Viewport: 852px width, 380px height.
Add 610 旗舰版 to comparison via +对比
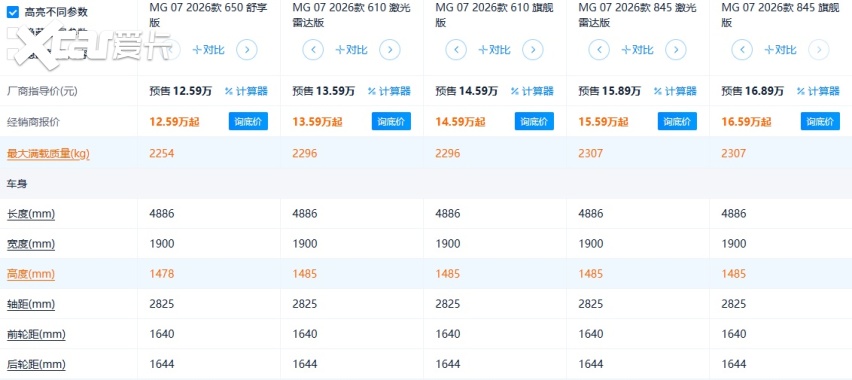[494, 50]
